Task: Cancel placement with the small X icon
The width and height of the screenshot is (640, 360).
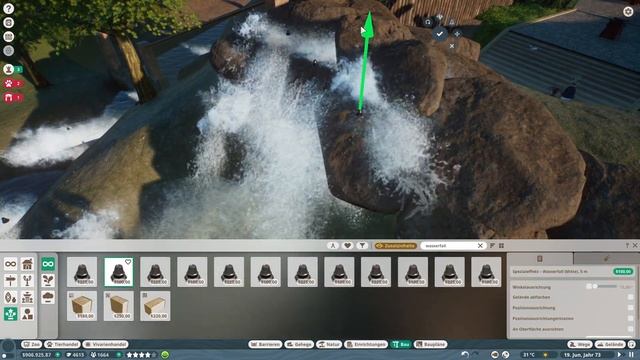Action: click(x=452, y=46)
